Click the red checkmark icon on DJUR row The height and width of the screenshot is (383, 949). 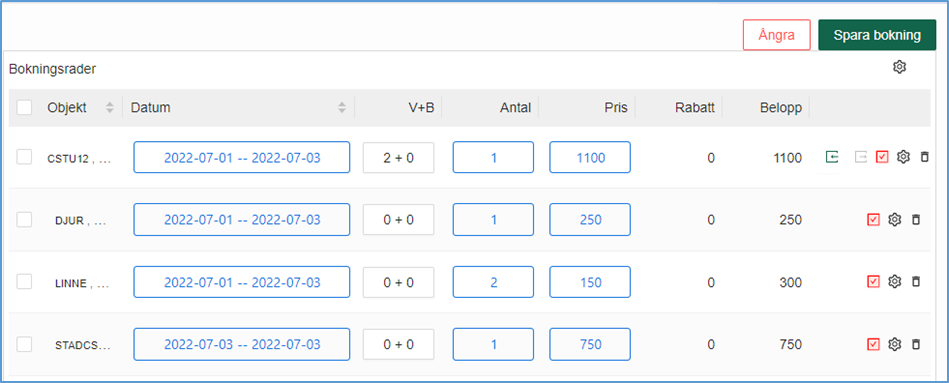tap(873, 220)
